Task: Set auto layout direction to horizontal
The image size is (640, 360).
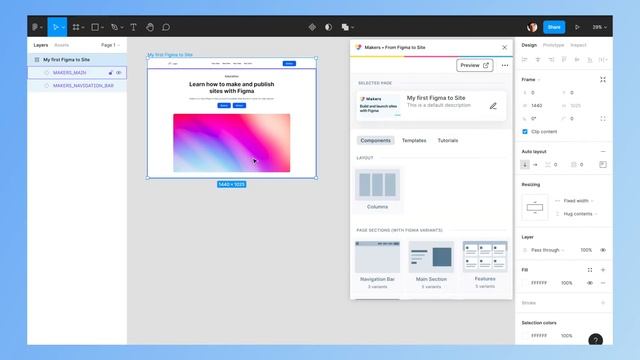Action: coord(535,164)
